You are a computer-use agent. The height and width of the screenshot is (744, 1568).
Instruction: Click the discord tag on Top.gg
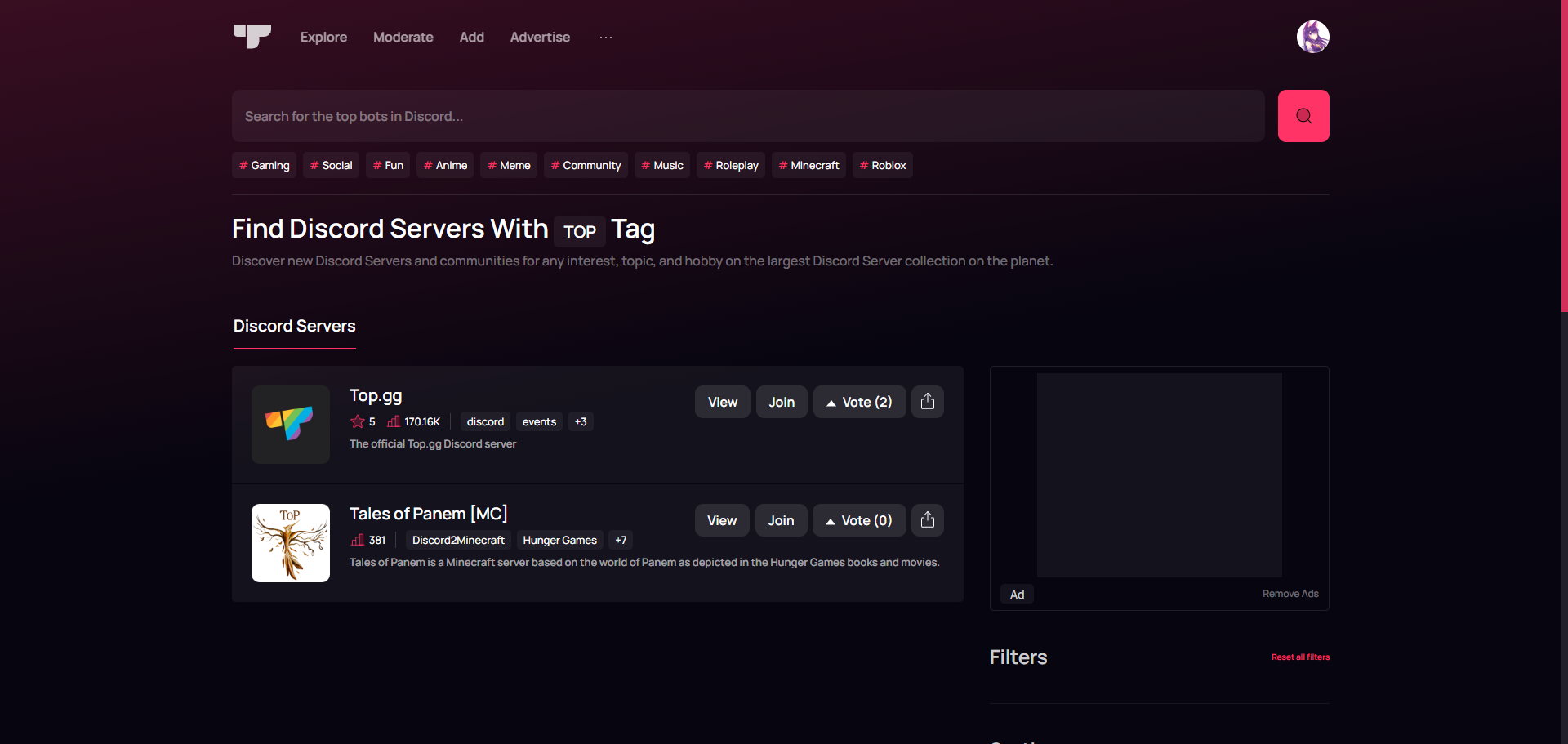click(485, 421)
